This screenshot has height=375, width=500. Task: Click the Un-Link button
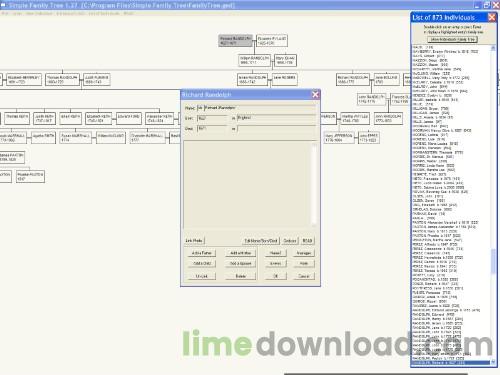[202, 276]
